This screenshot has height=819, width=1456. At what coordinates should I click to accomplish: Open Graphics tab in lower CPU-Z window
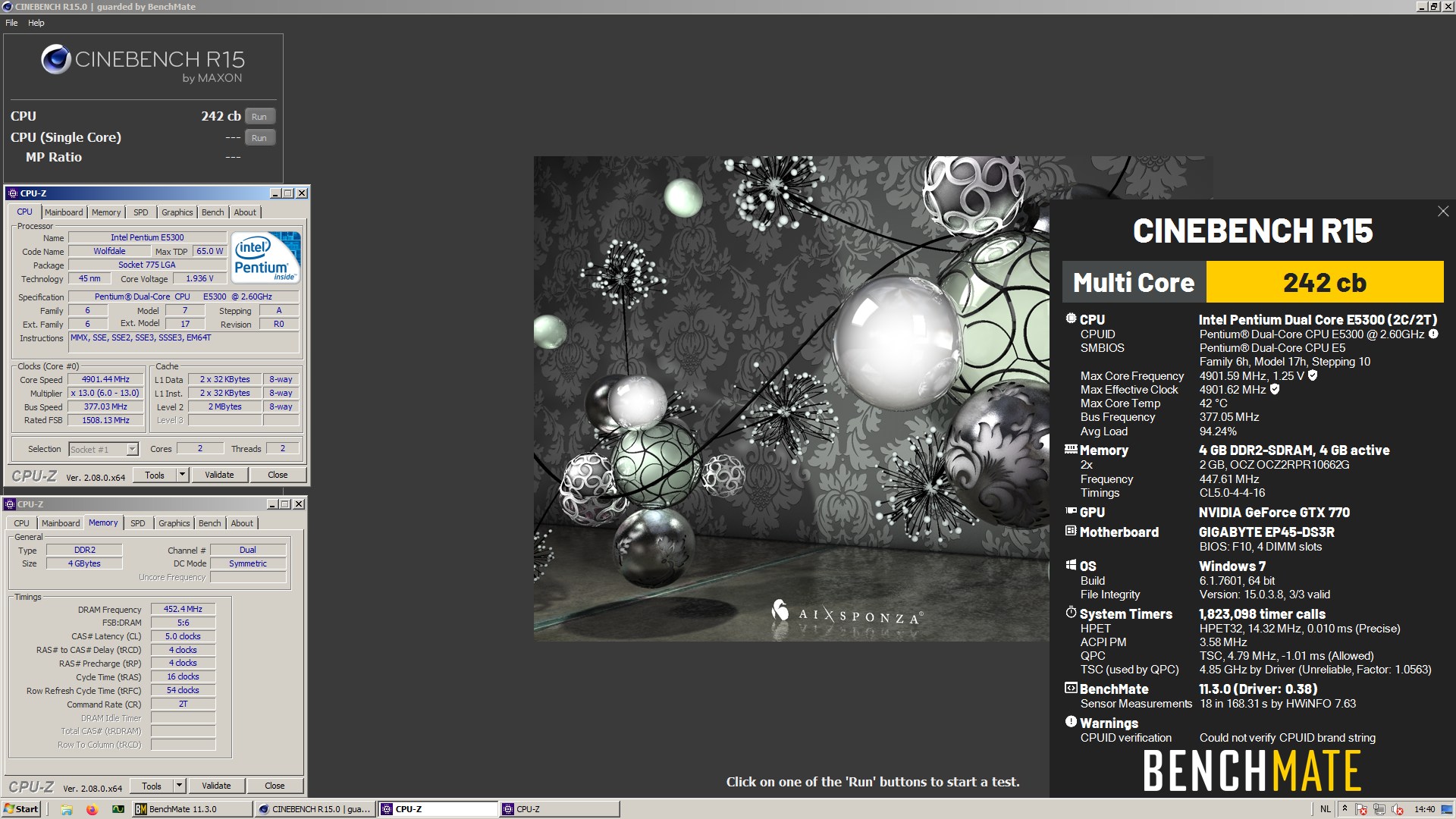tap(174, 523)
